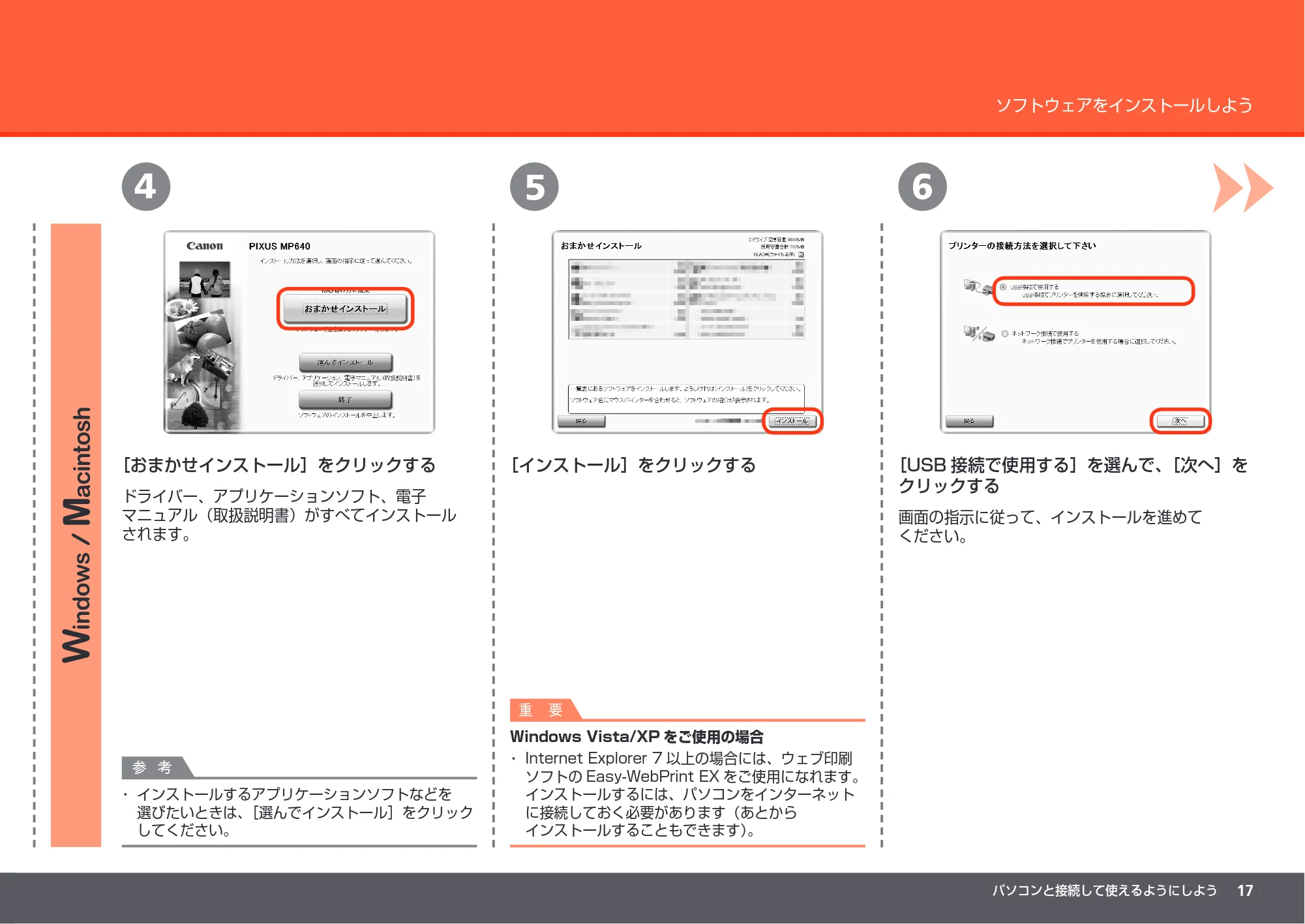Click the step 4 number circle
Image resolution: width=1305 pixels, height=924 pixels.
[146, 186]
